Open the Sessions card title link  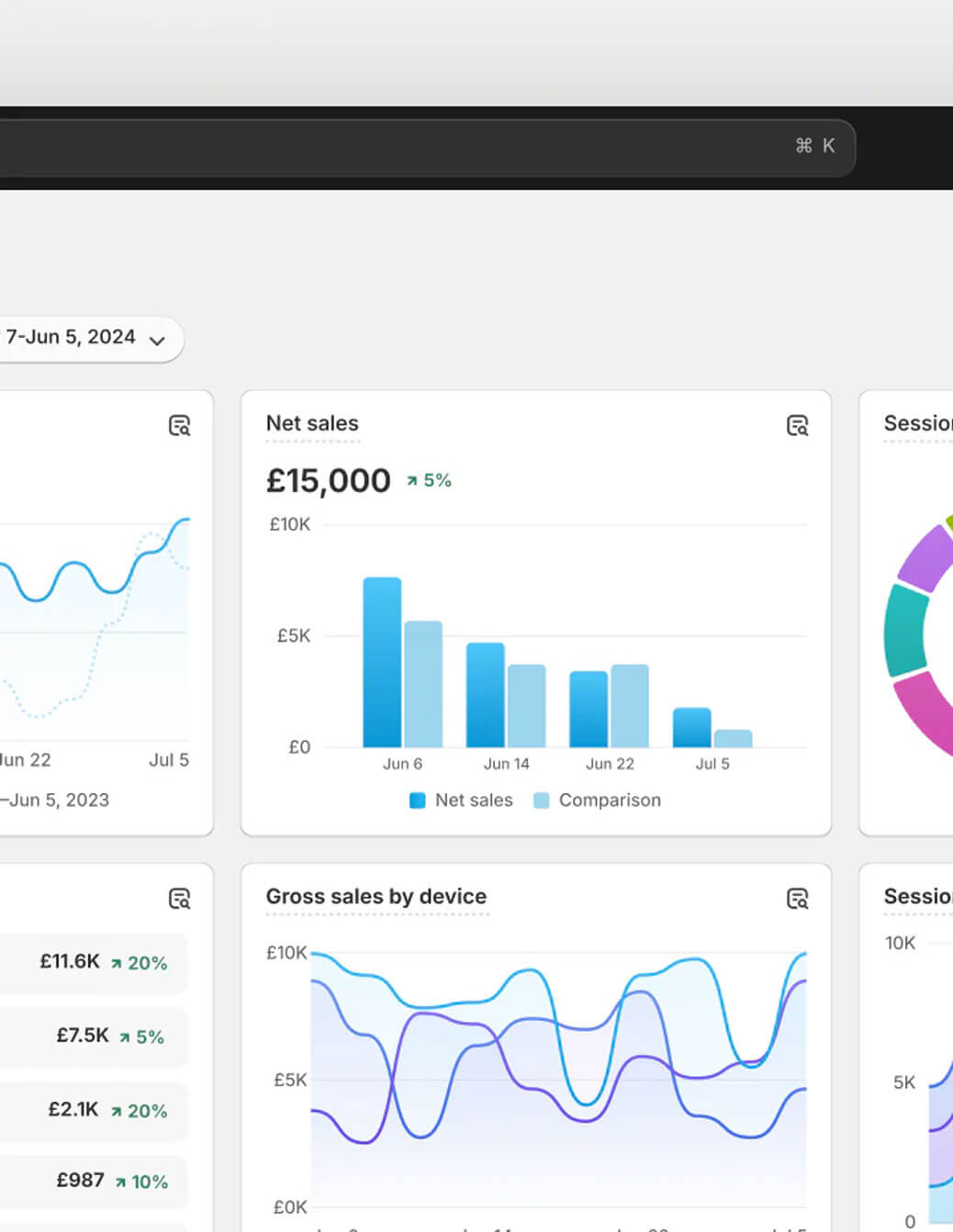coord(917,423)
